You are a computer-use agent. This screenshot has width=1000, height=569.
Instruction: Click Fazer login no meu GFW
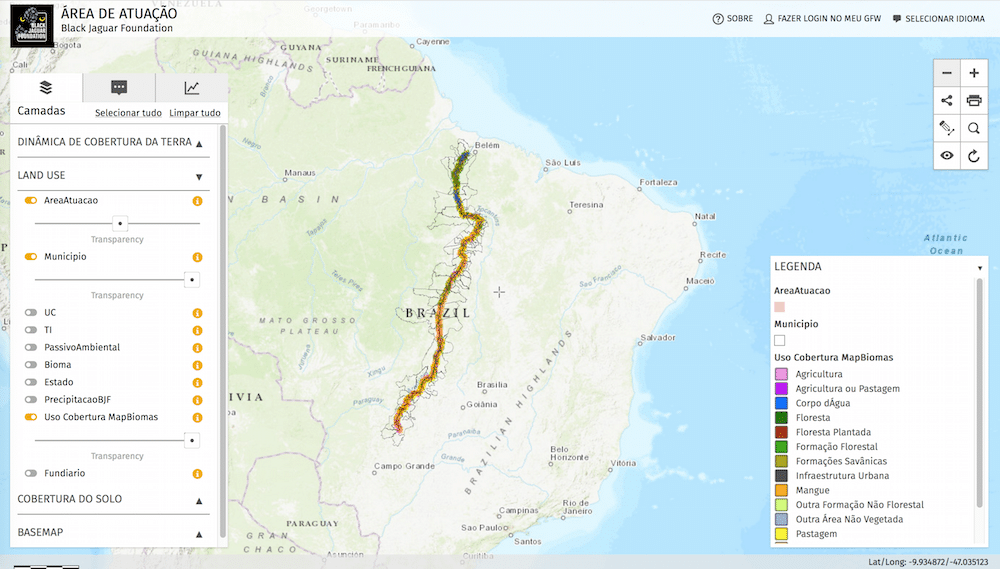[829, 19]
